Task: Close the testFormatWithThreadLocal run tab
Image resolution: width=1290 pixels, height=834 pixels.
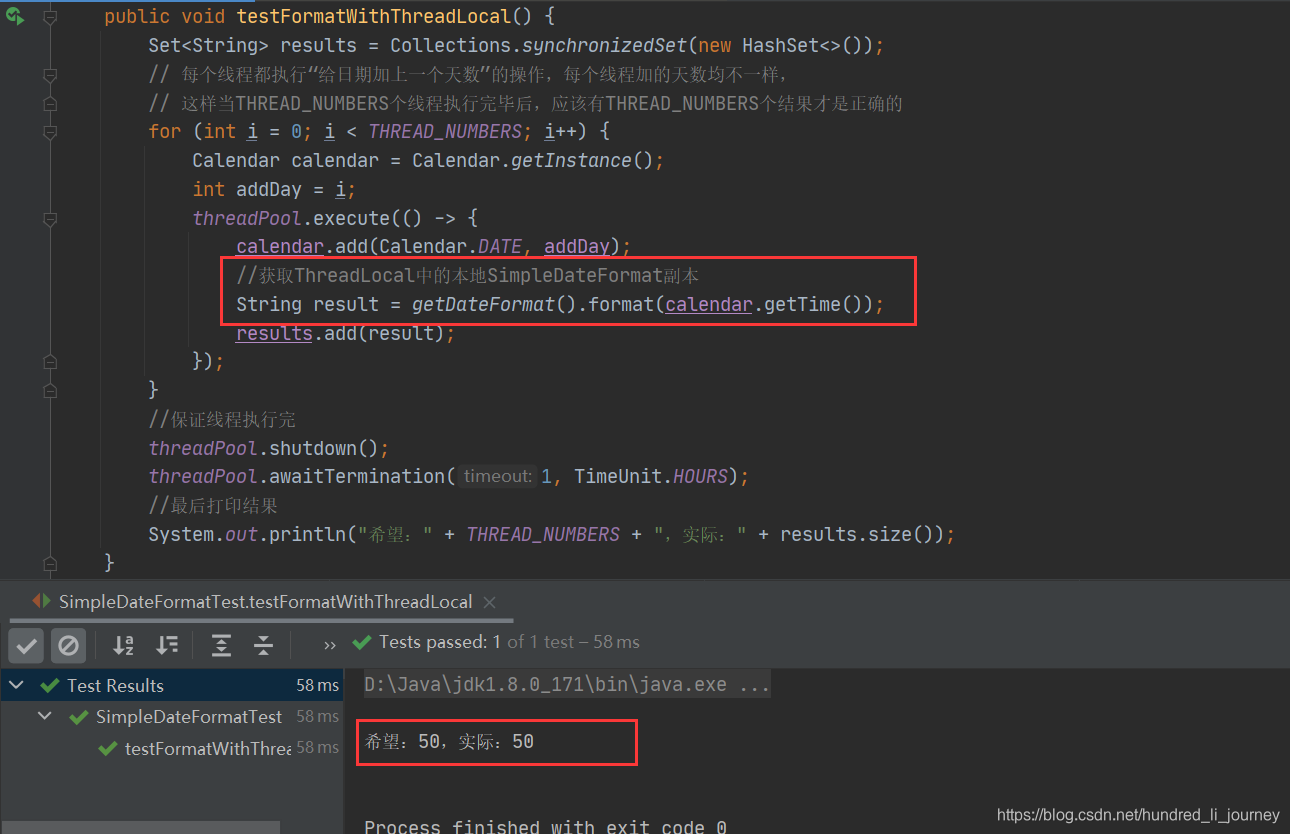Action: point(490,602)
